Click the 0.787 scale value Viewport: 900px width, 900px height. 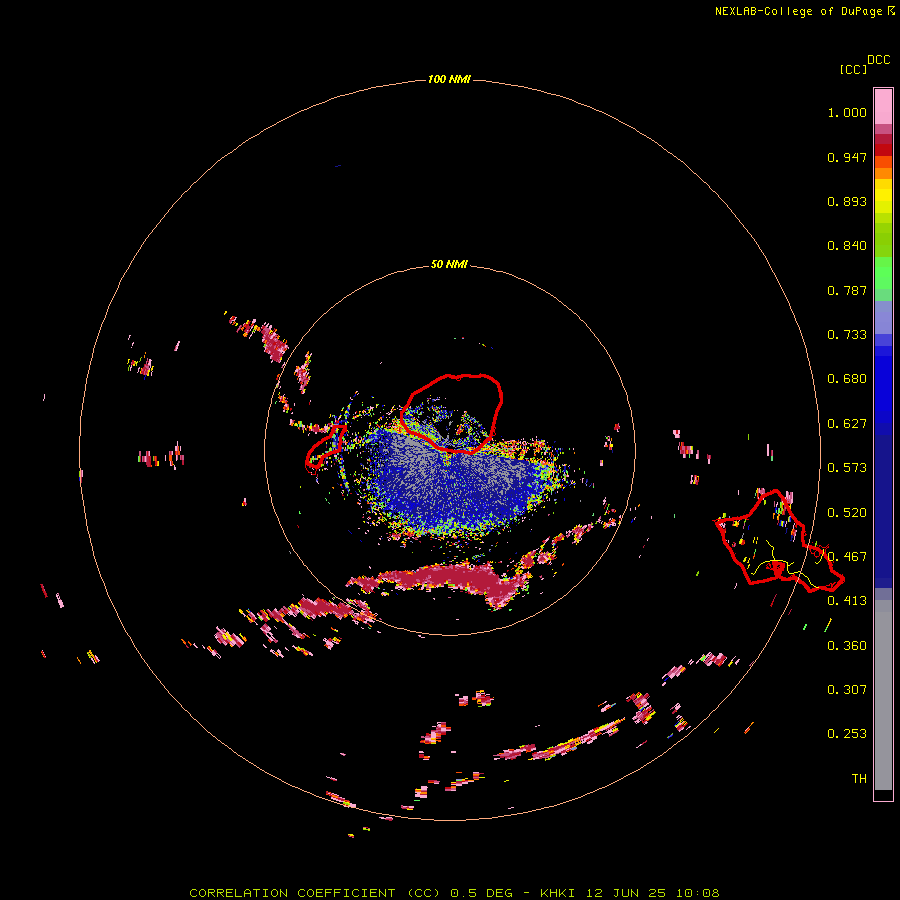[x=847, y=290]
